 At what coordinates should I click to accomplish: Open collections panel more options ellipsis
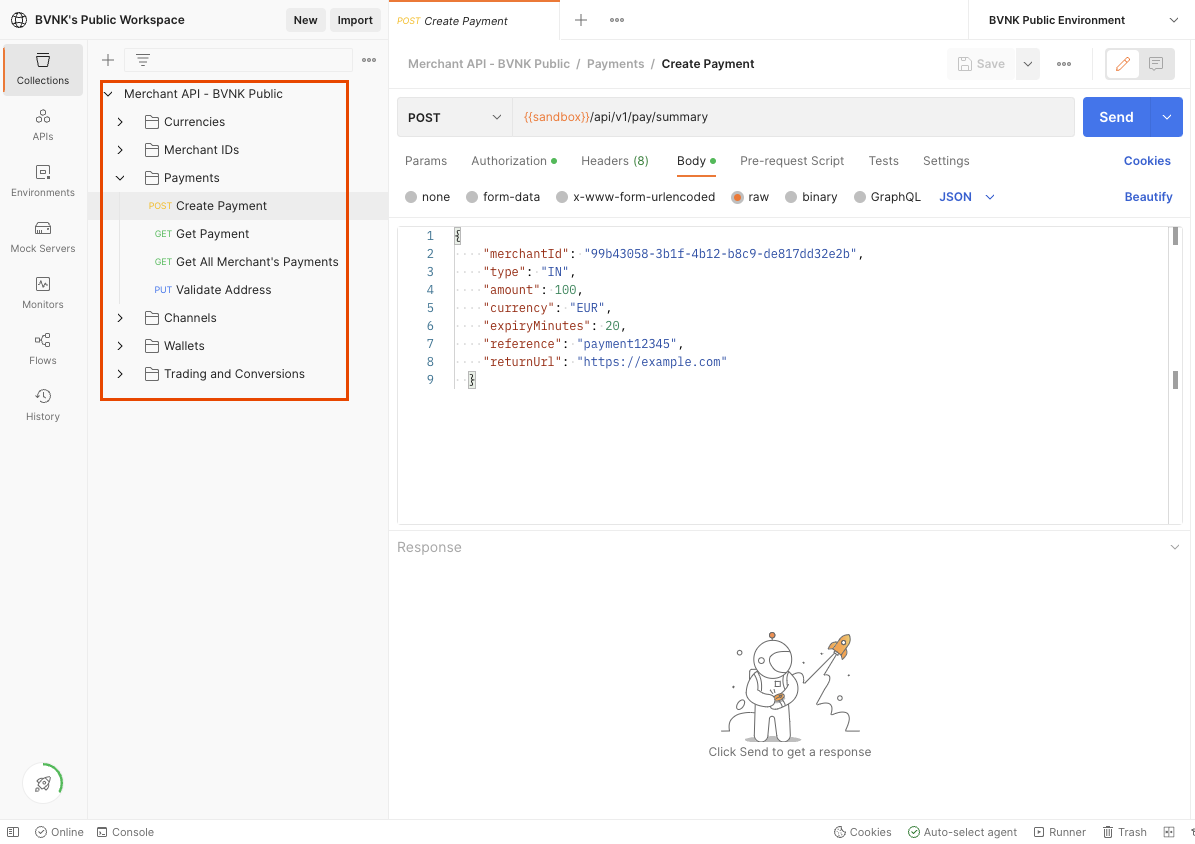(x=369, y=59)
